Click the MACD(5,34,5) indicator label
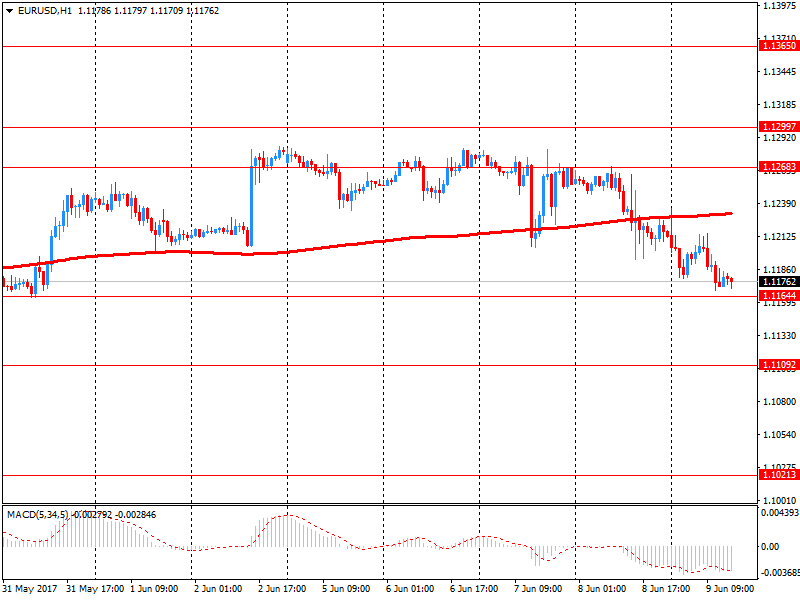This screenshot has height=600, width=800. (38, 515)
